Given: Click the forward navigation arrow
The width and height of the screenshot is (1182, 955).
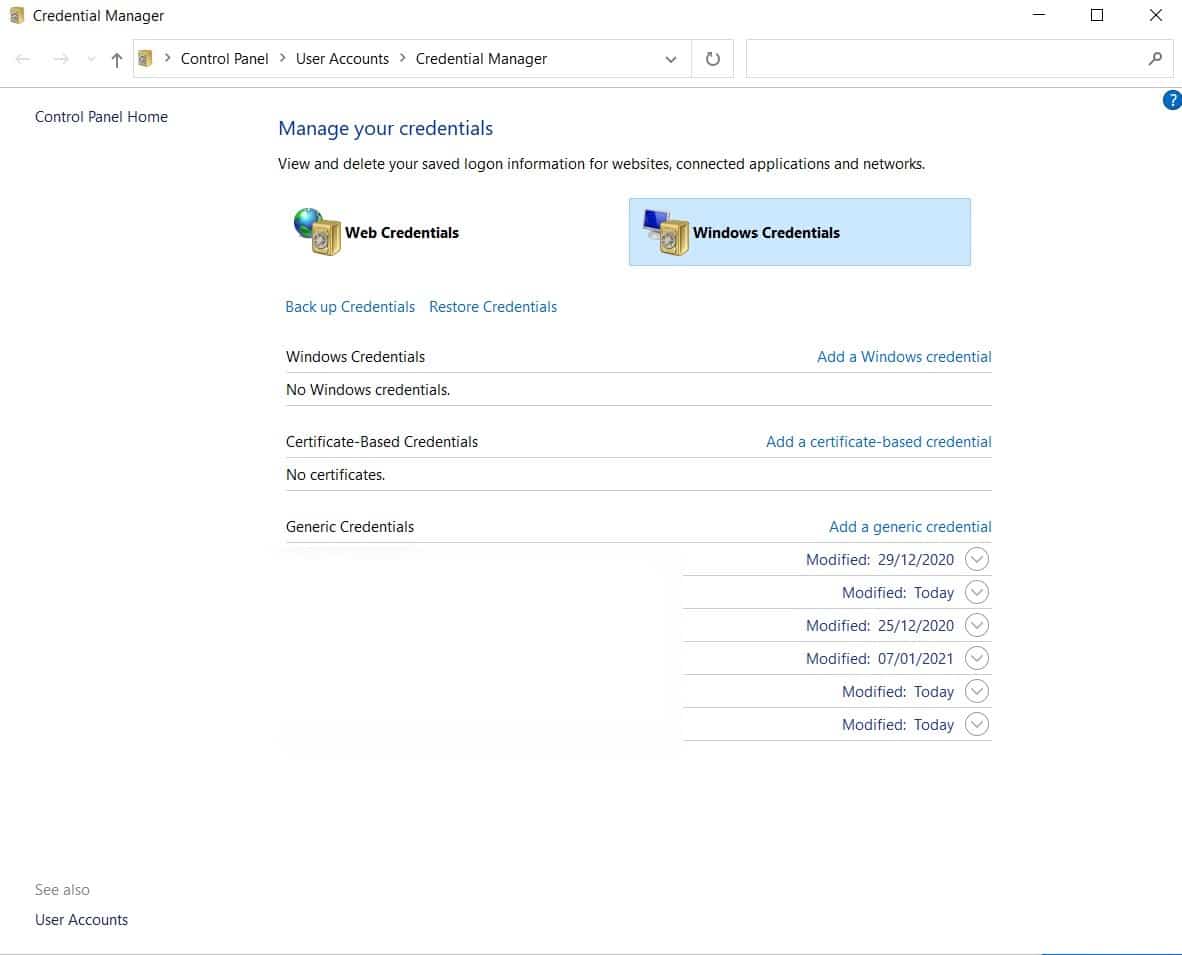Looking at the screenshot, I should [x=60, y=58].
